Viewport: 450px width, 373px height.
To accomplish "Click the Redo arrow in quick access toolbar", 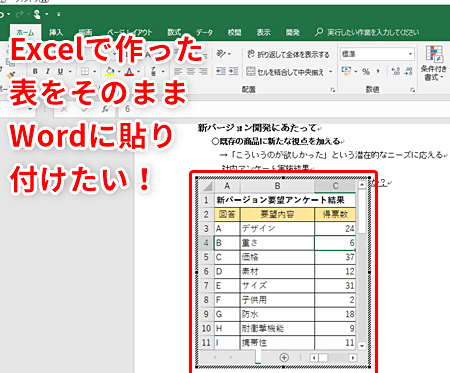I will click(20, 14).
